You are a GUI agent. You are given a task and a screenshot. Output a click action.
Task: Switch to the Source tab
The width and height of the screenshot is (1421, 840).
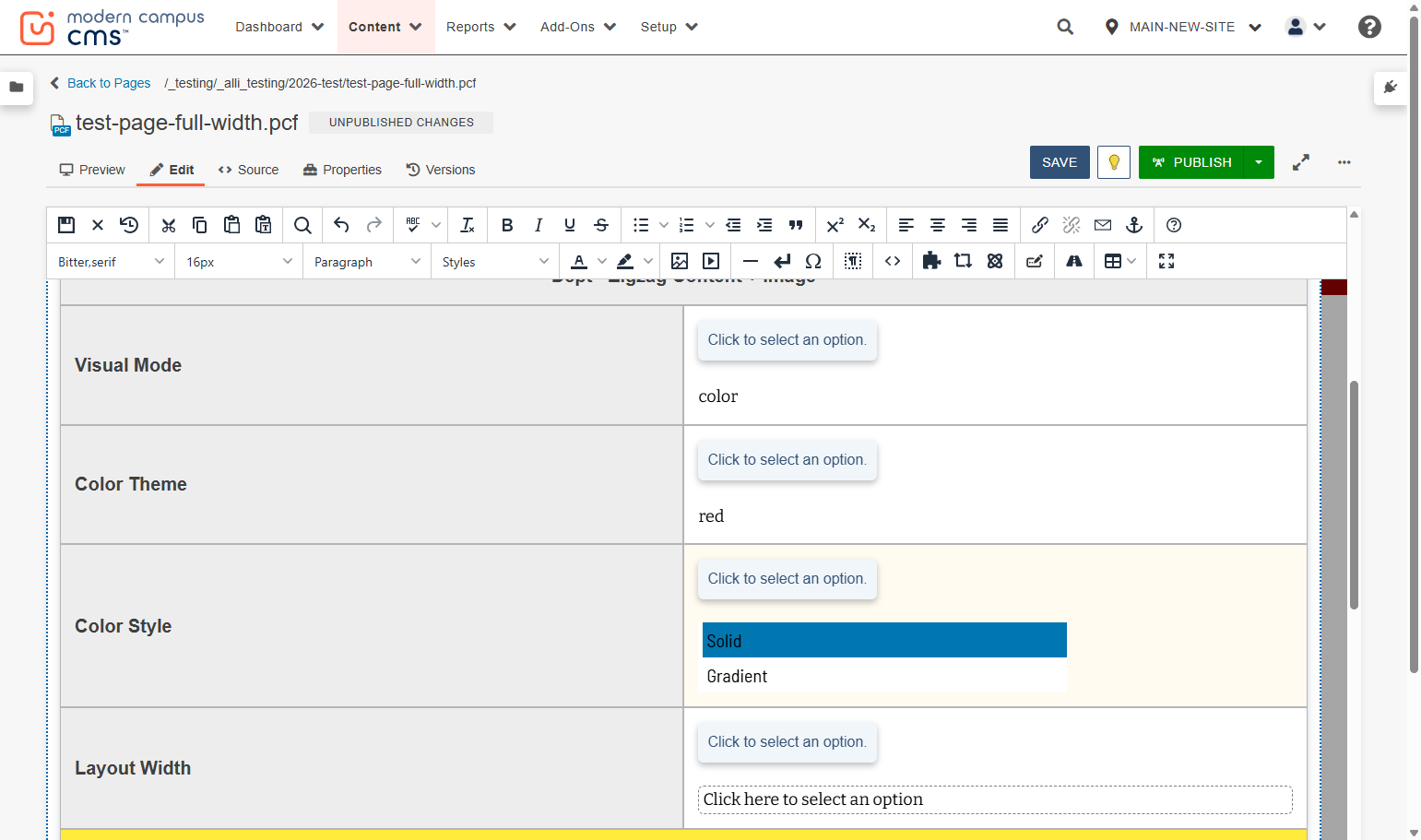pos(249,170)
